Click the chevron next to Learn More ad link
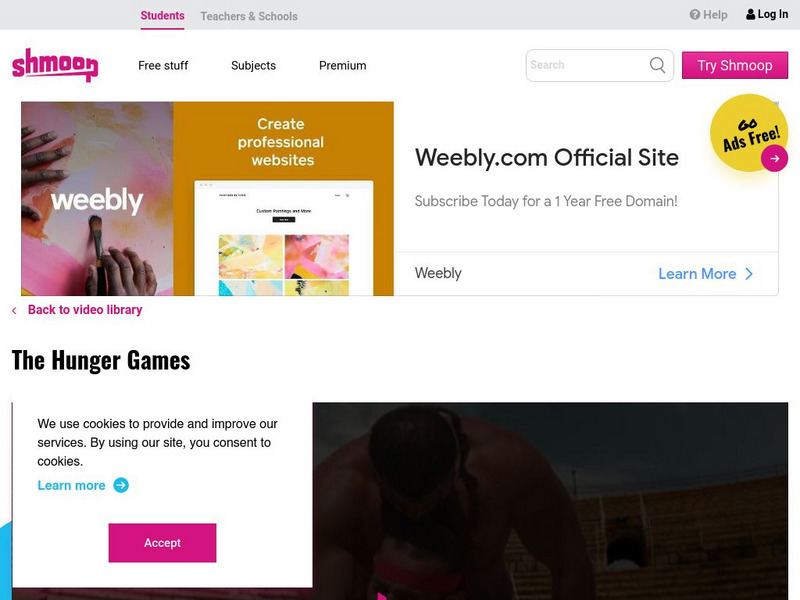This screenshot has width=800, height=600. coord(749,274)
